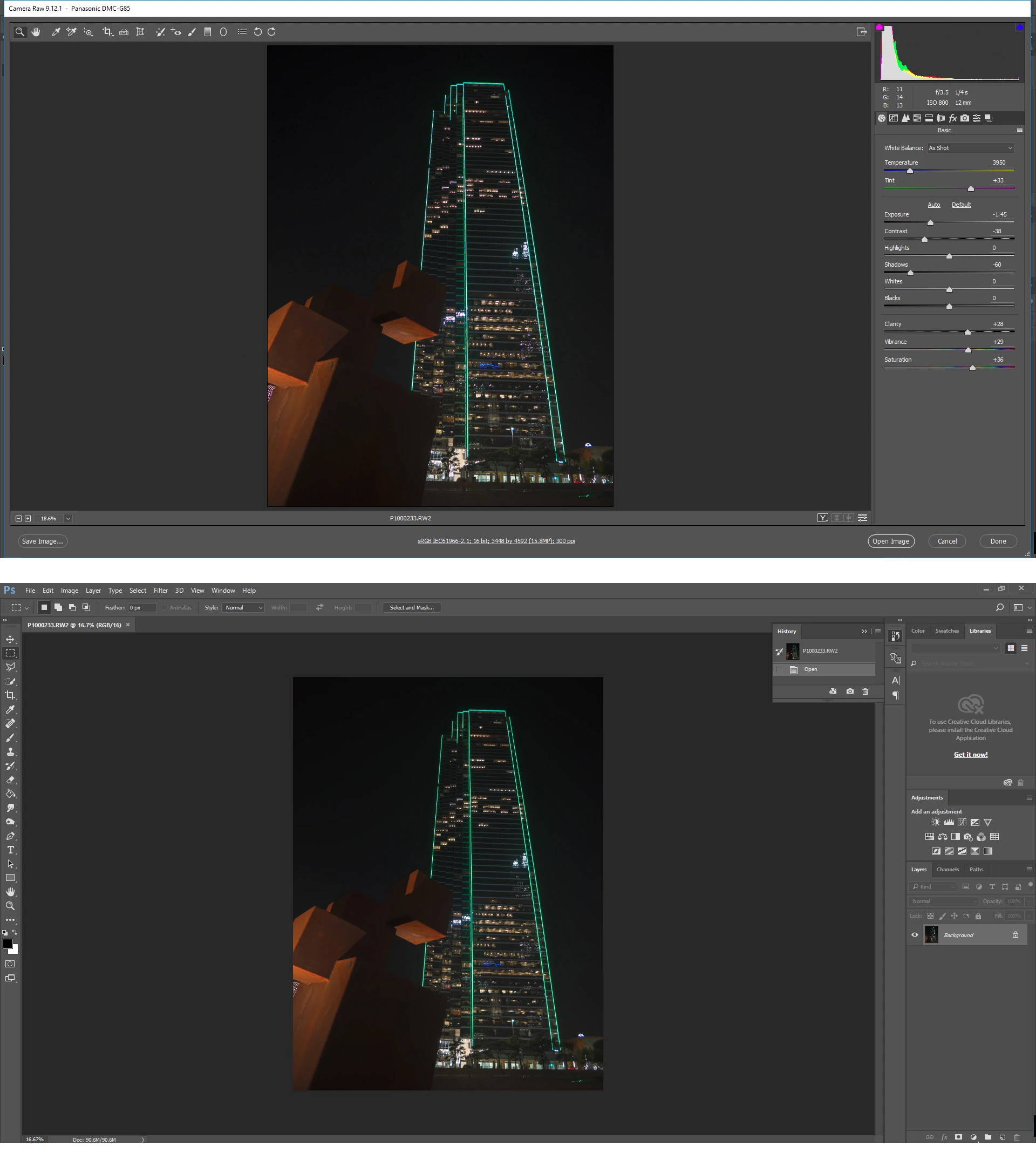Image resolution: width=1036 pixels, height=1166 pixels.
Task: Click the rotate image clockwise icon
Action: (272, 32)
